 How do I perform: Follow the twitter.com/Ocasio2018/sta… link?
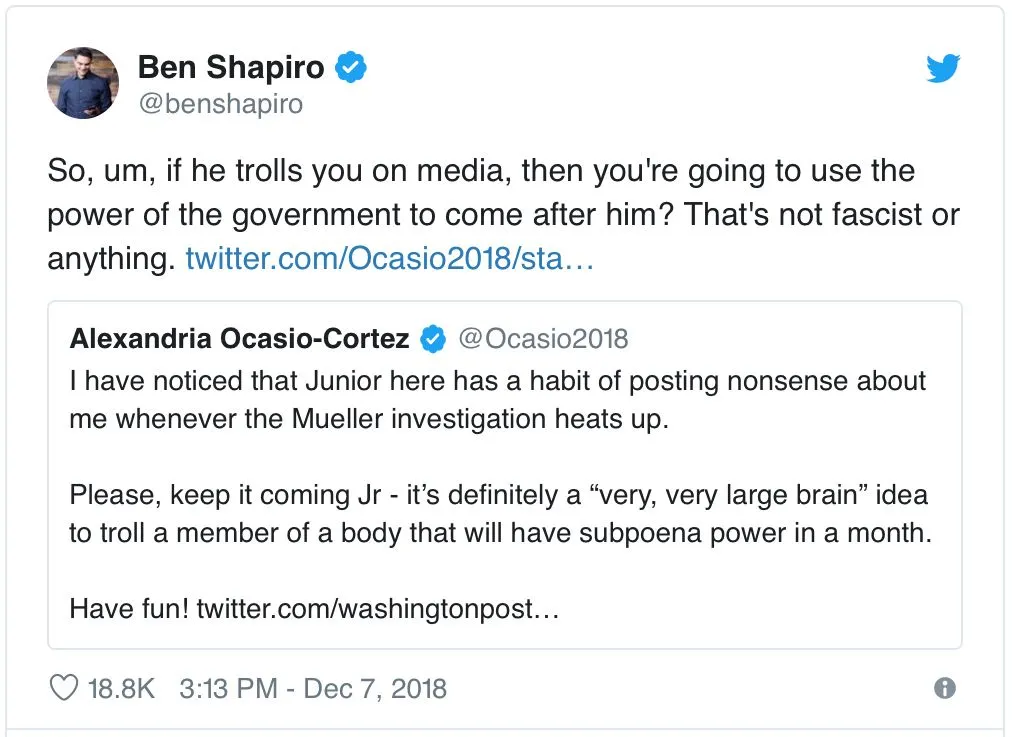(390, 260)
